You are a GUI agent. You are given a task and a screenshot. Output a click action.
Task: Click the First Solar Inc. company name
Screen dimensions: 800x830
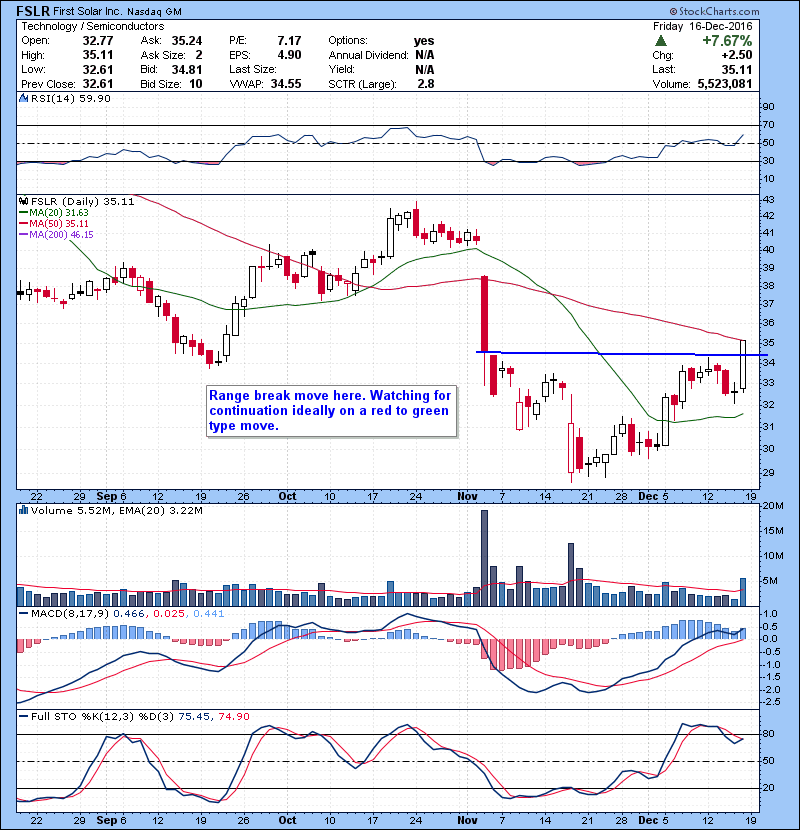pos(88,12)
